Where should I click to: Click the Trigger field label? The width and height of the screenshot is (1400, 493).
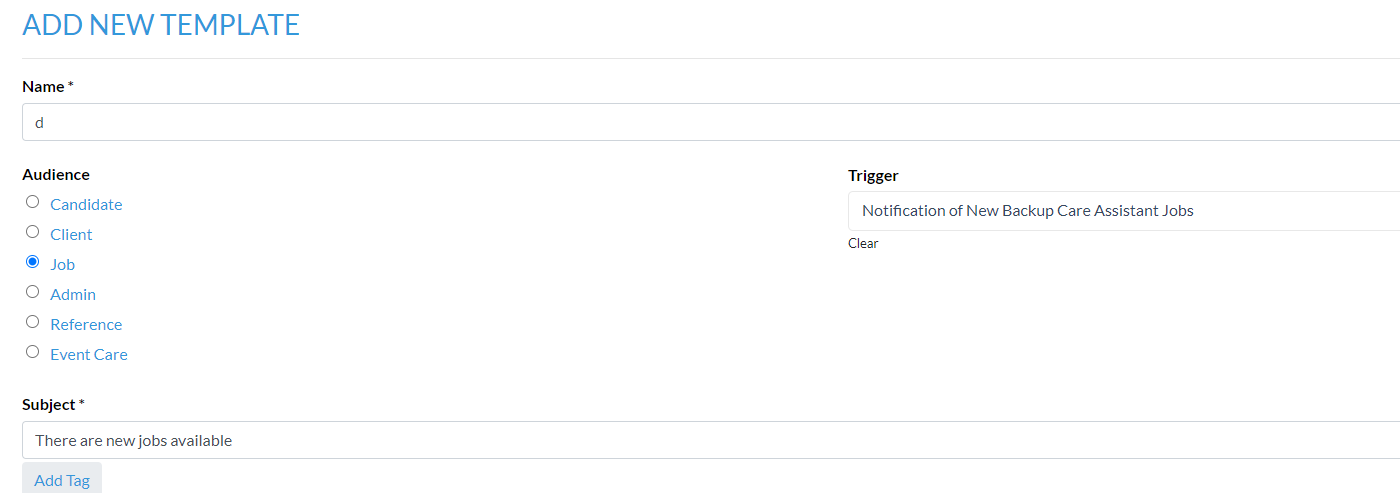873,175
